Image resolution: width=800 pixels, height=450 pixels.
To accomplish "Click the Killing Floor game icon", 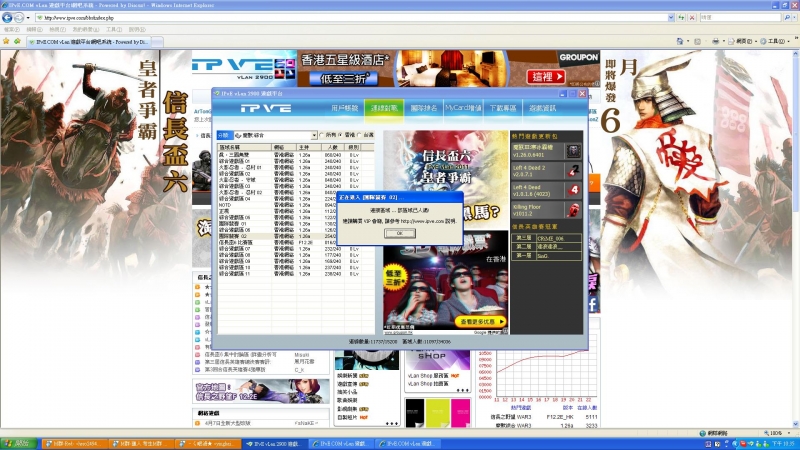I will coord(575,209).
